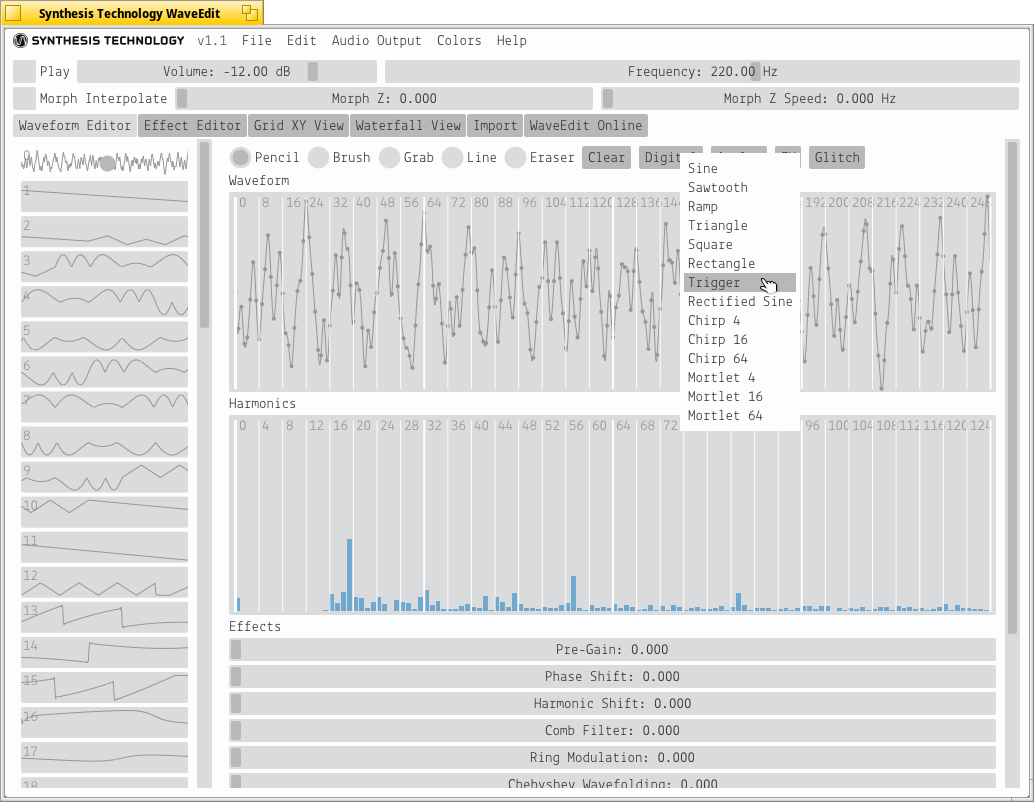The image size is (1034, 802).
Task: Choose Square from the dropdown list
Action: 739,245
